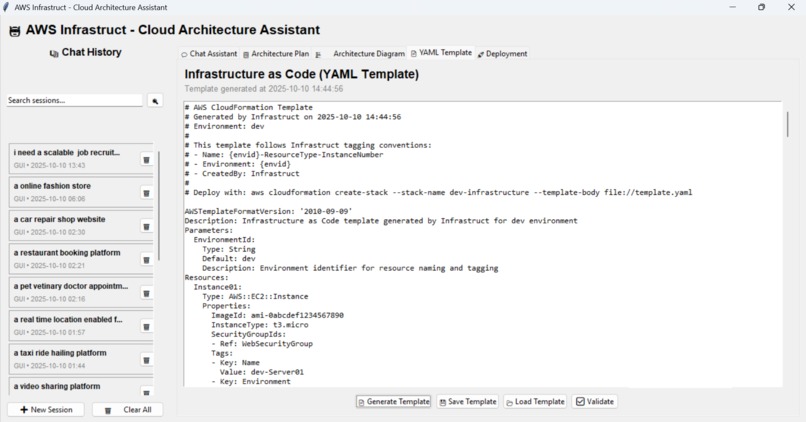The width and height of the screenshot is (806, 422).
Task: Go to the Deployment tab
Action: [x=502, y=53]
